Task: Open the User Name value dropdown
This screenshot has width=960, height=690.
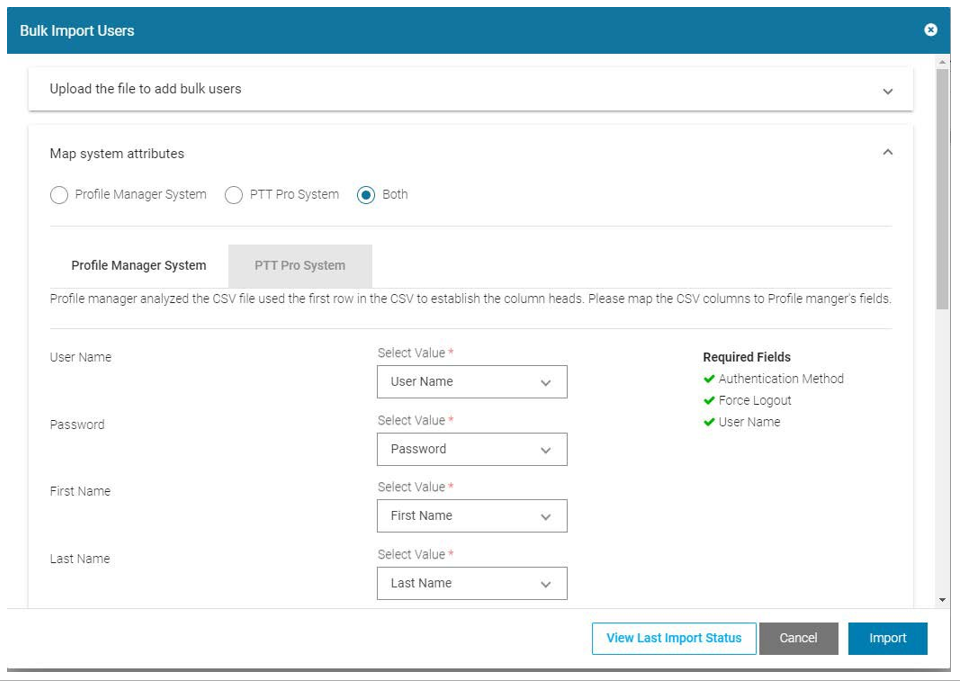Action: click(x=471, y=382)
